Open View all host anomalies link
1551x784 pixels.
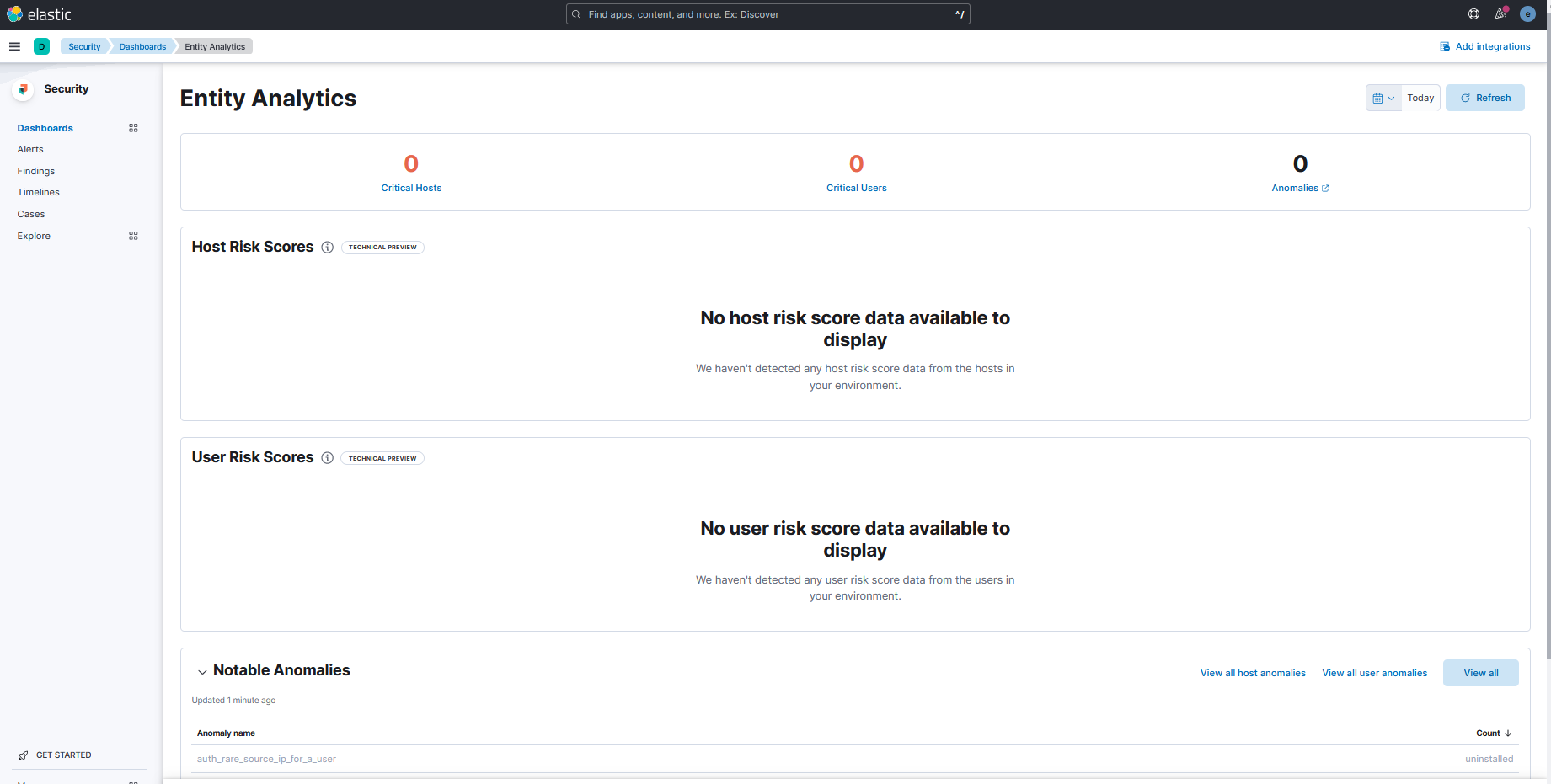[x=1253, y=673]
